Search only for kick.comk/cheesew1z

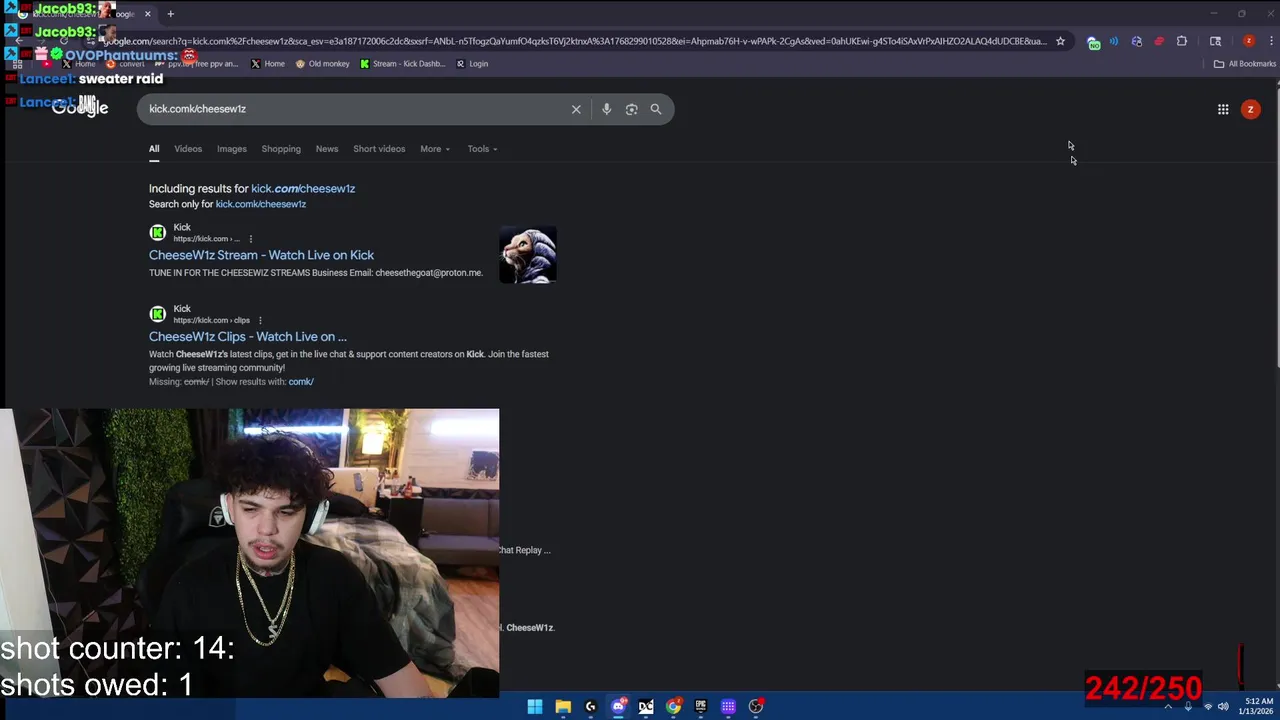(261, 204)
